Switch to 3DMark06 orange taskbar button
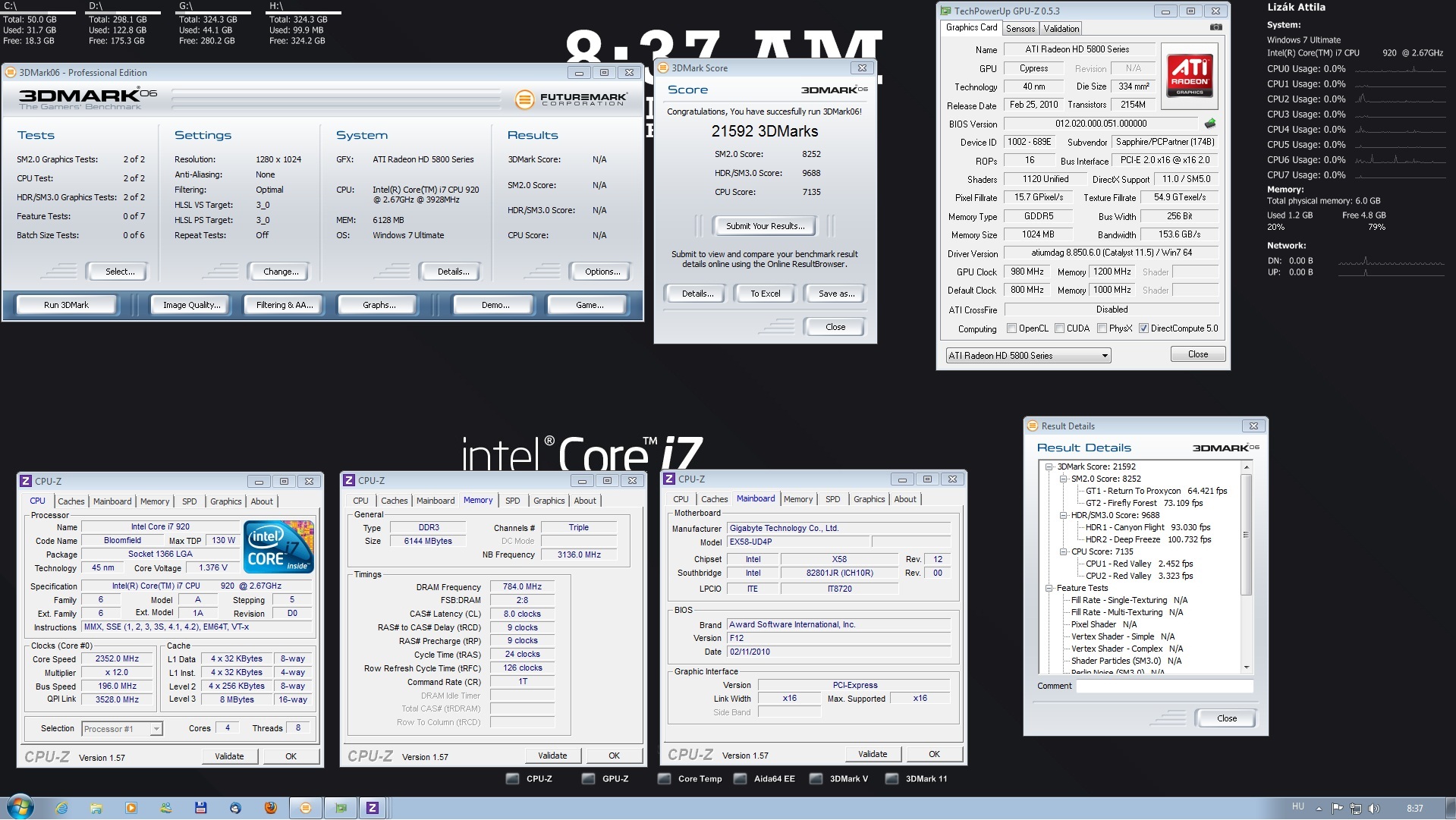Screen dimensions: 1456x820 point(306,808)
